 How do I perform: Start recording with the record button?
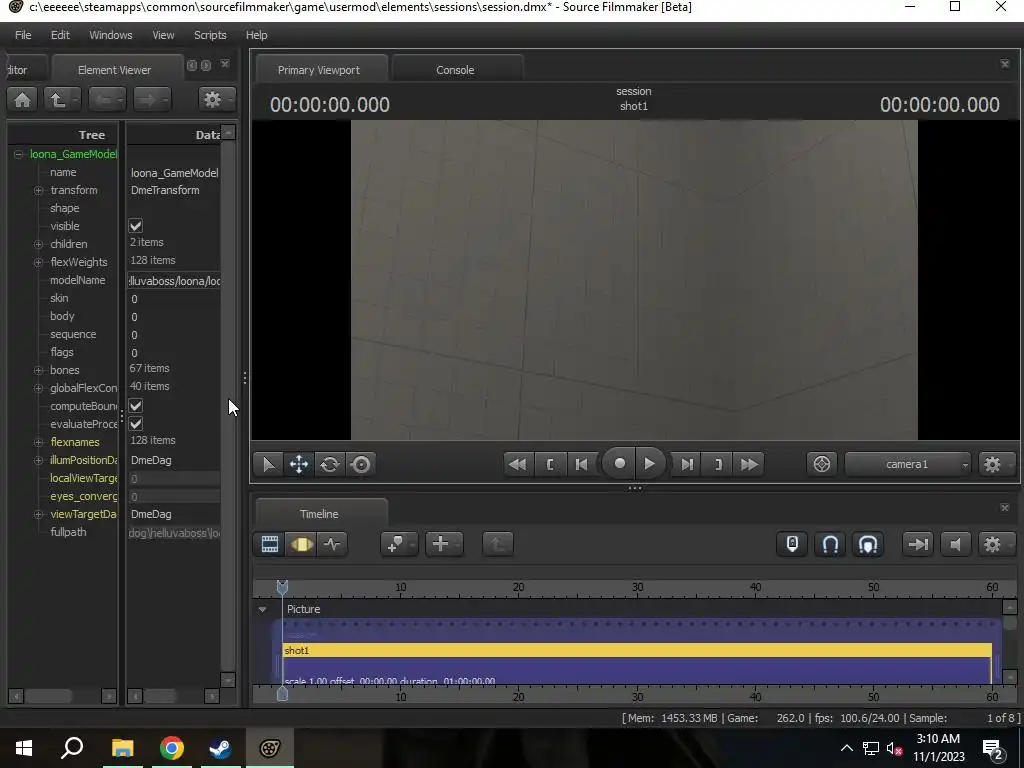pyautogui.click(x=619, y=464)
